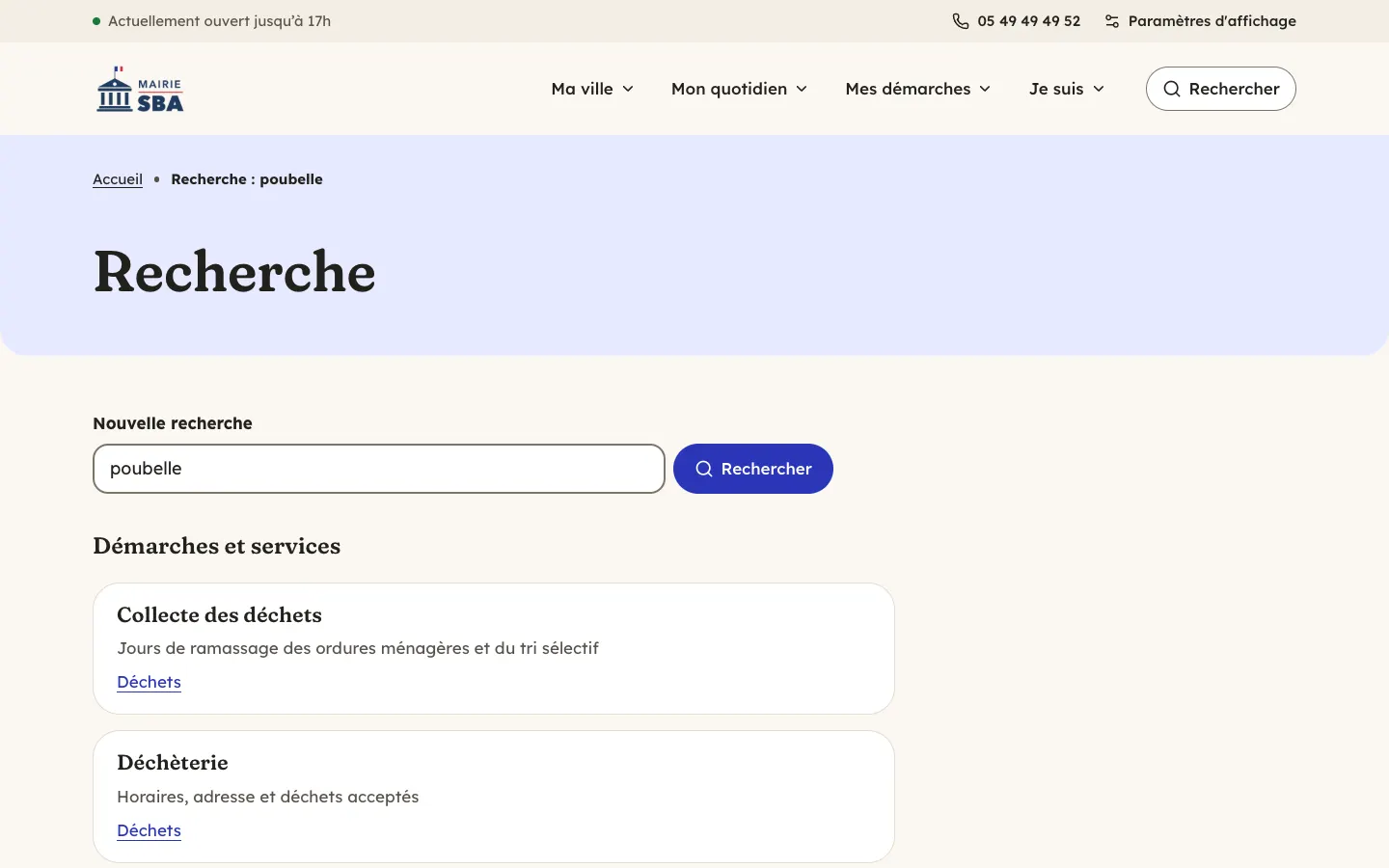
Task: Click the 'Jours de ramassage des ordures ménagères' description
Action: [x=358, y=648]
